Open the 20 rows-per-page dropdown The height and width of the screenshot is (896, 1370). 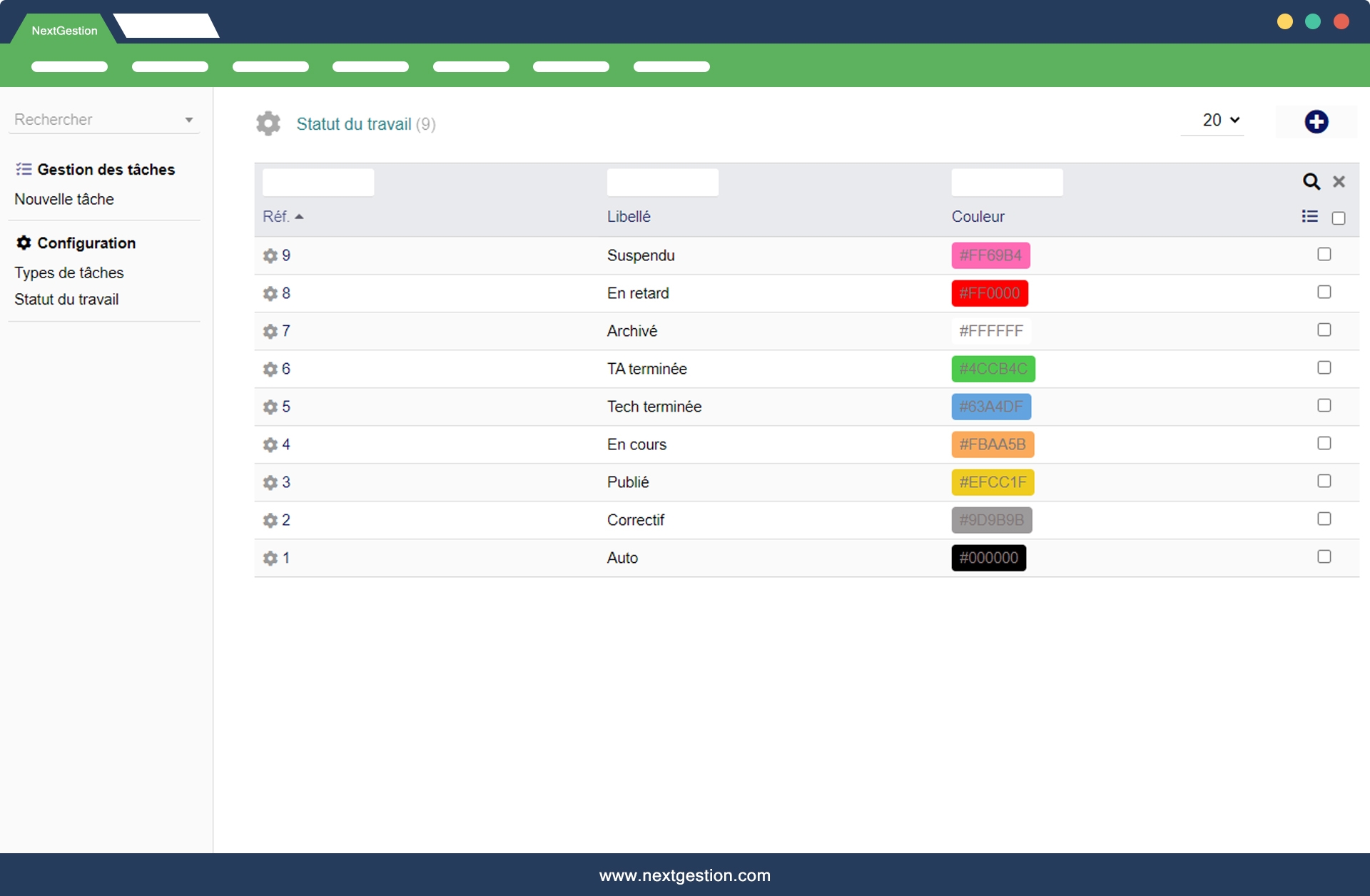[x=1220, y=121]
